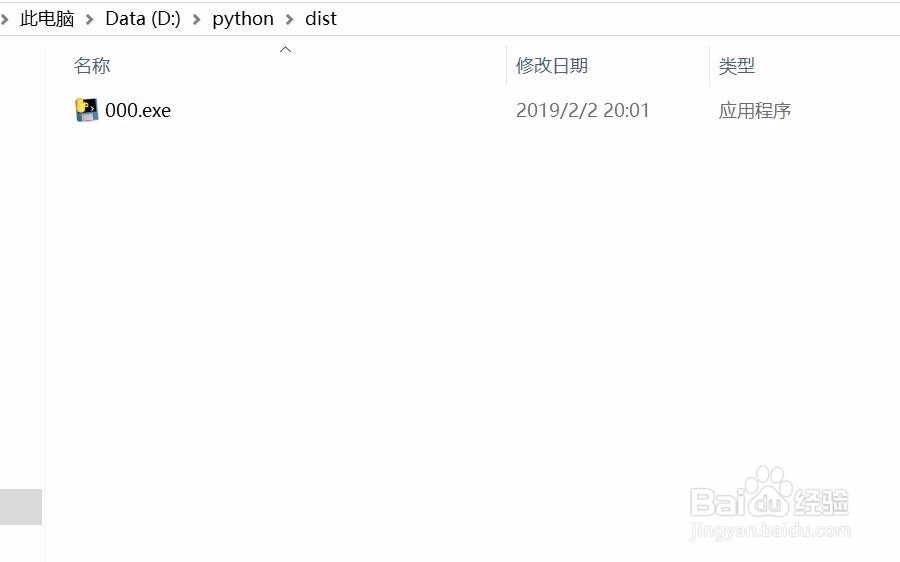The image size is (900, 562).
Task: Click divider between 名称 and 修改日期 columns
Action: click(x=507, y=66)
